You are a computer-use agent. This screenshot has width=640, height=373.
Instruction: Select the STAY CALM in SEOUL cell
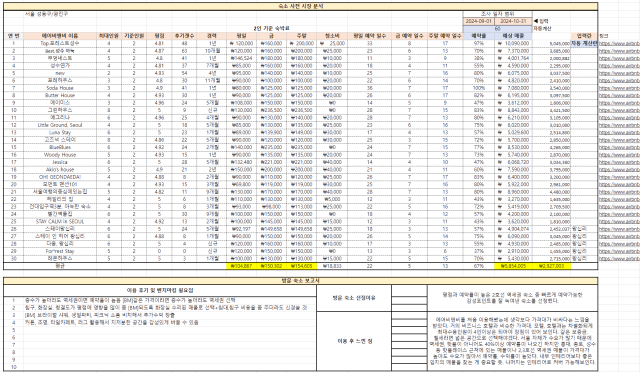click(x=60, y=222)
